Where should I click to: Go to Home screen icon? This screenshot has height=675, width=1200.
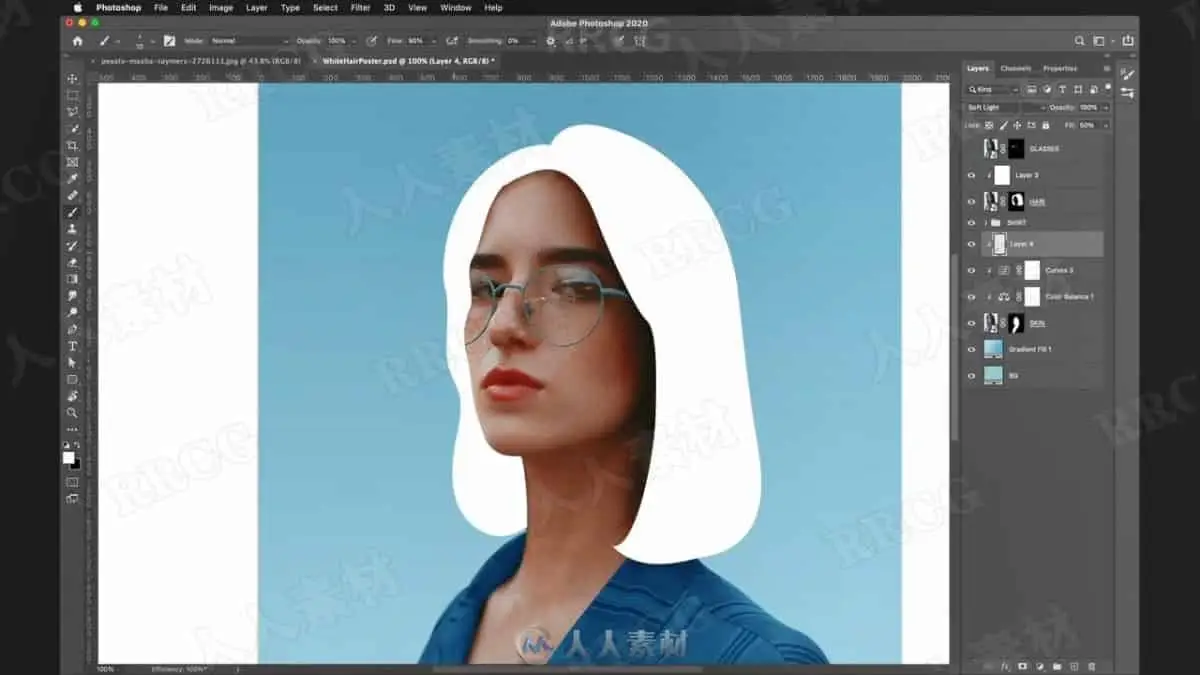point(77,41)
